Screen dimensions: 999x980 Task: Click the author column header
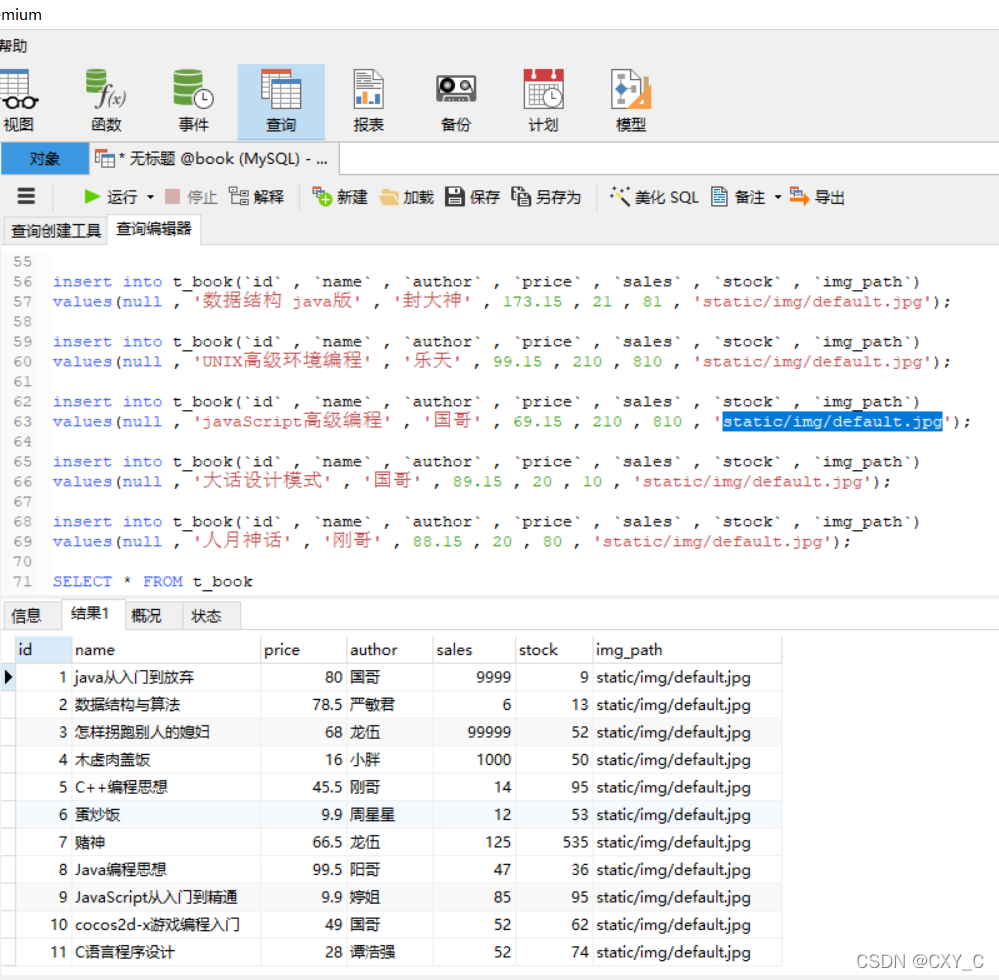(389, 649)
